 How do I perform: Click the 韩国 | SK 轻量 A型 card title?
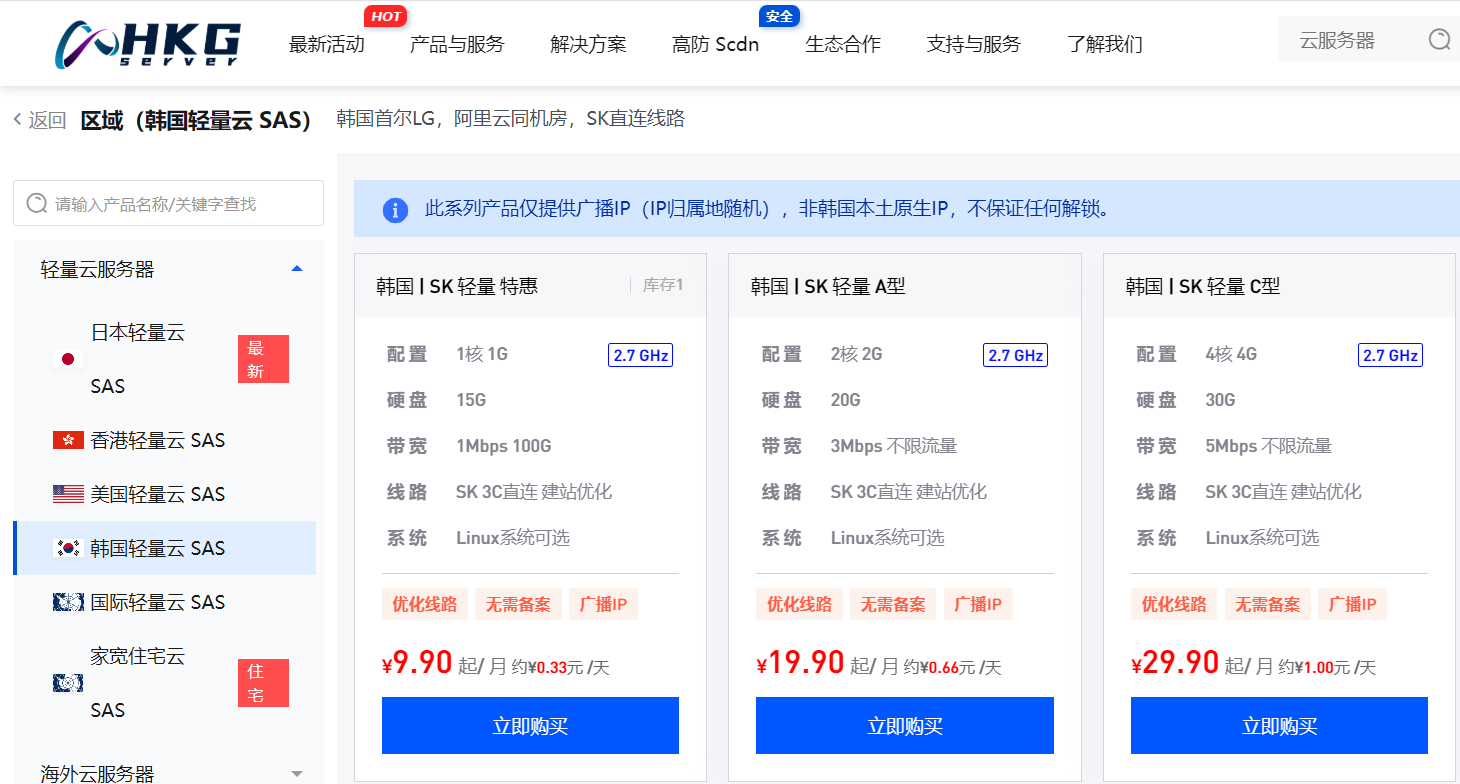pyautogui.click(x=828, y=286)
